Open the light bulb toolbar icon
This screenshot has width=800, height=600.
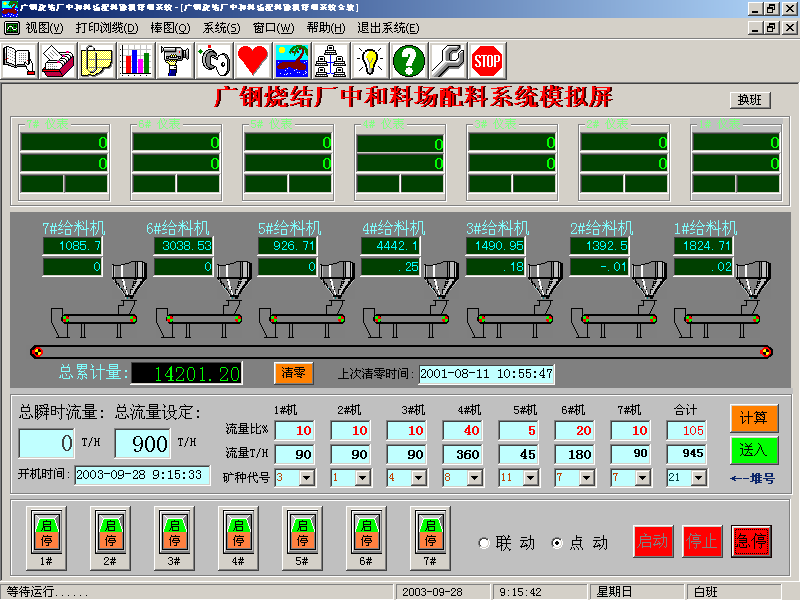(372, 60)
